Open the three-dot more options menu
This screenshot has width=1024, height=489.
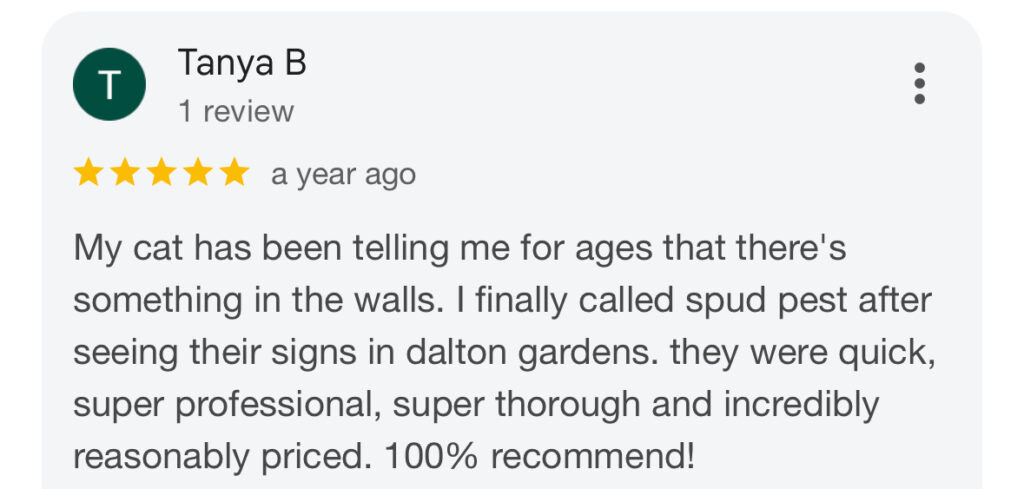(920, 83)
